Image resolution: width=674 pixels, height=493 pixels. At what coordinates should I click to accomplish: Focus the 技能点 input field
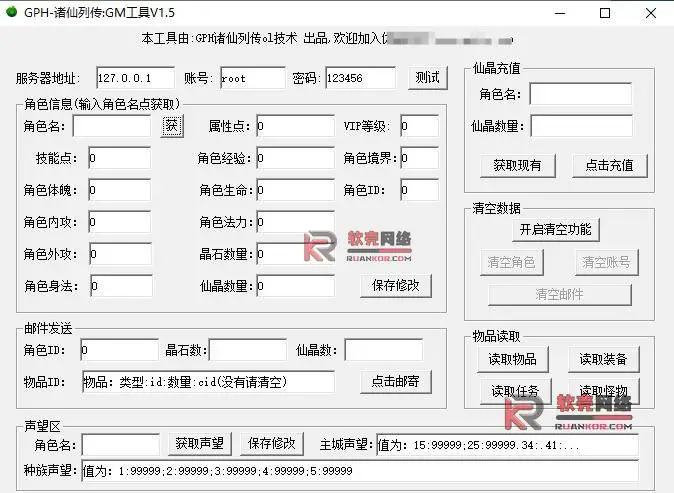coord(119,158)
